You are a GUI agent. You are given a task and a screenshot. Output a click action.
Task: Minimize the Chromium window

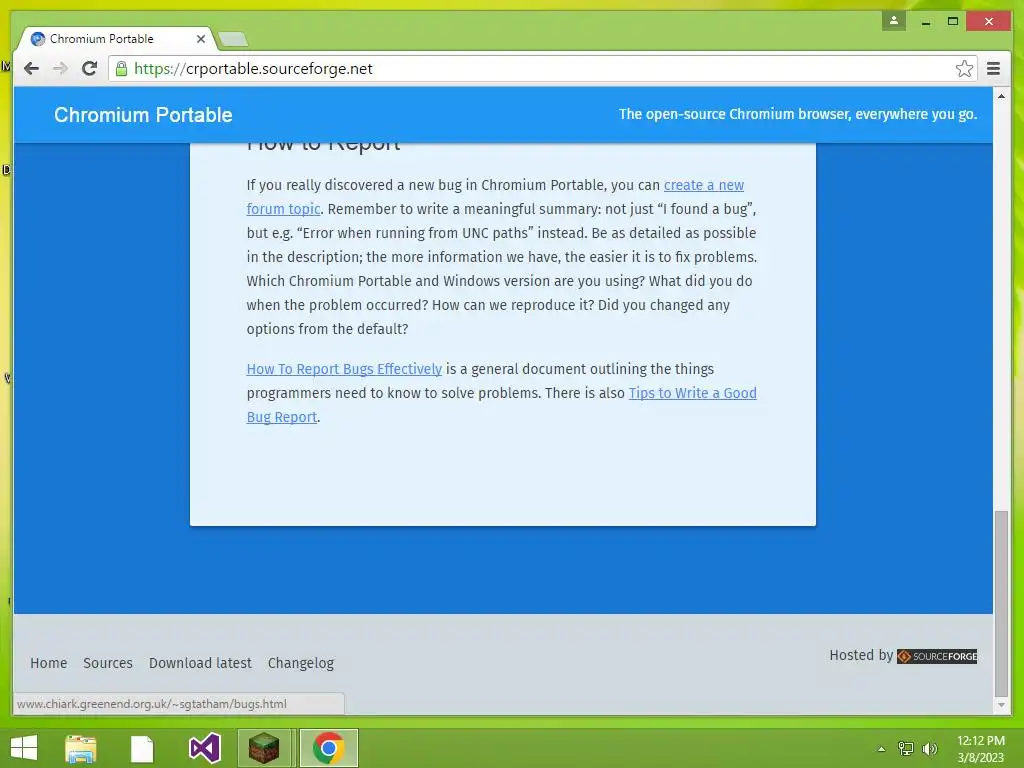[925, 22]
